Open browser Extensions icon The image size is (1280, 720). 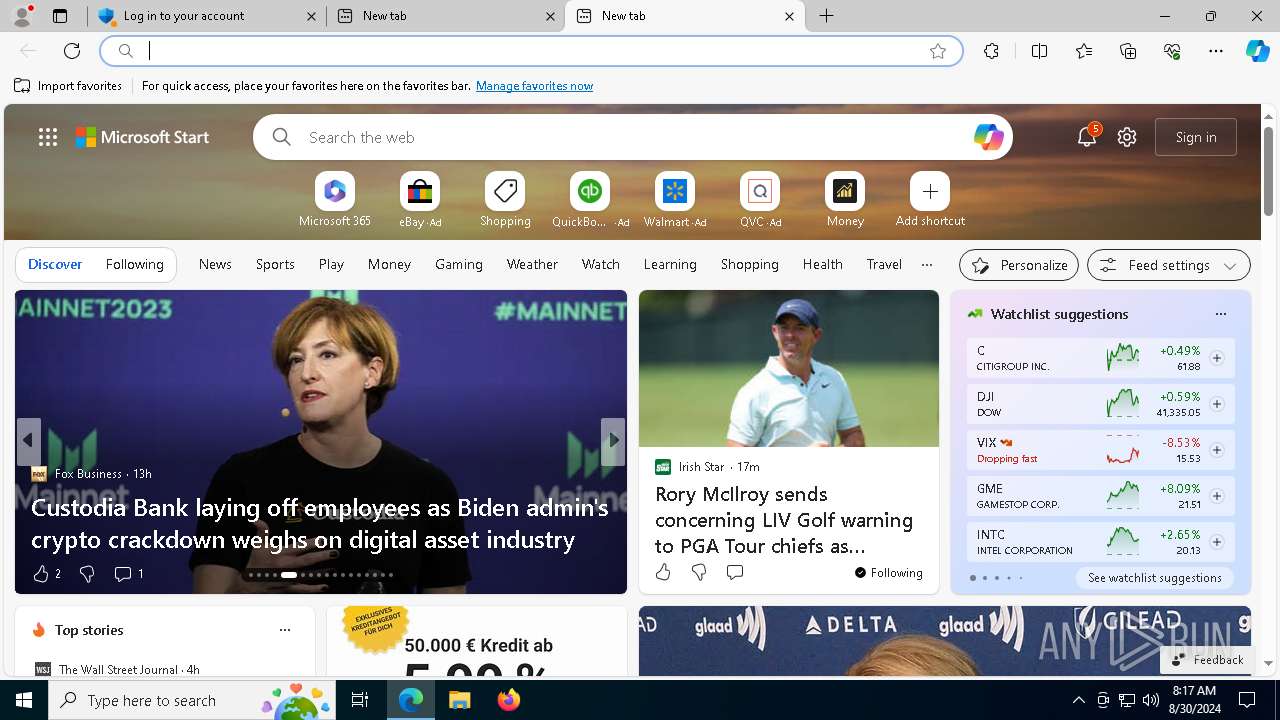991,51
